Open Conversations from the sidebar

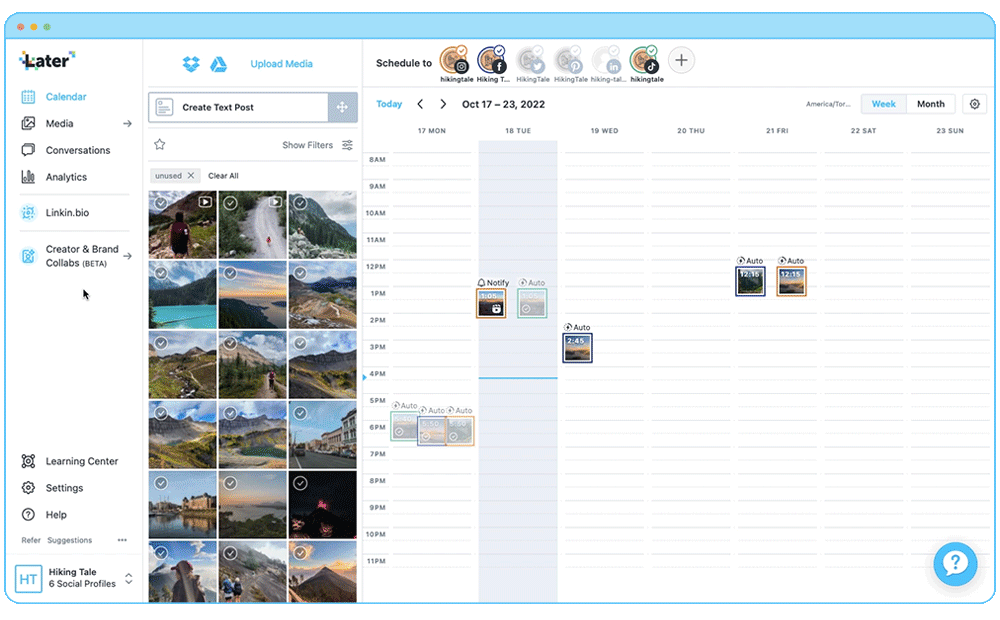point(78,151)
